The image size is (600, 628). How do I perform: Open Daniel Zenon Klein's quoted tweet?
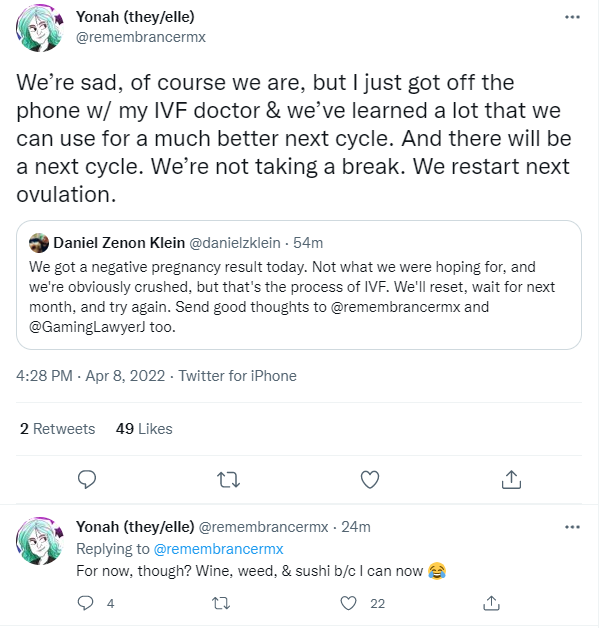tap(299, 285)
